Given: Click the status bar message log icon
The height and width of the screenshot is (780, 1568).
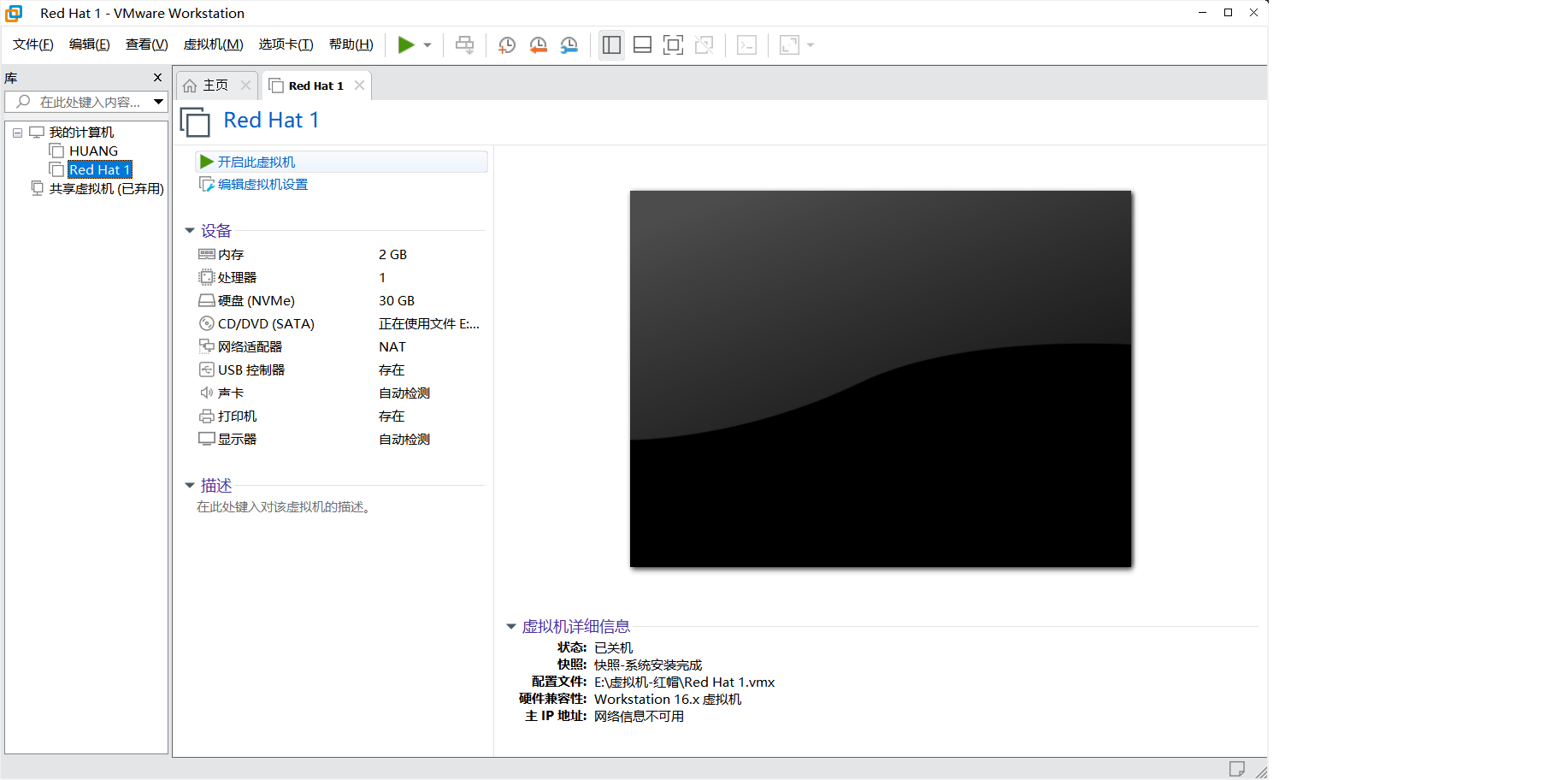Looking at the screenshot, I should [x=1236, y=769].
